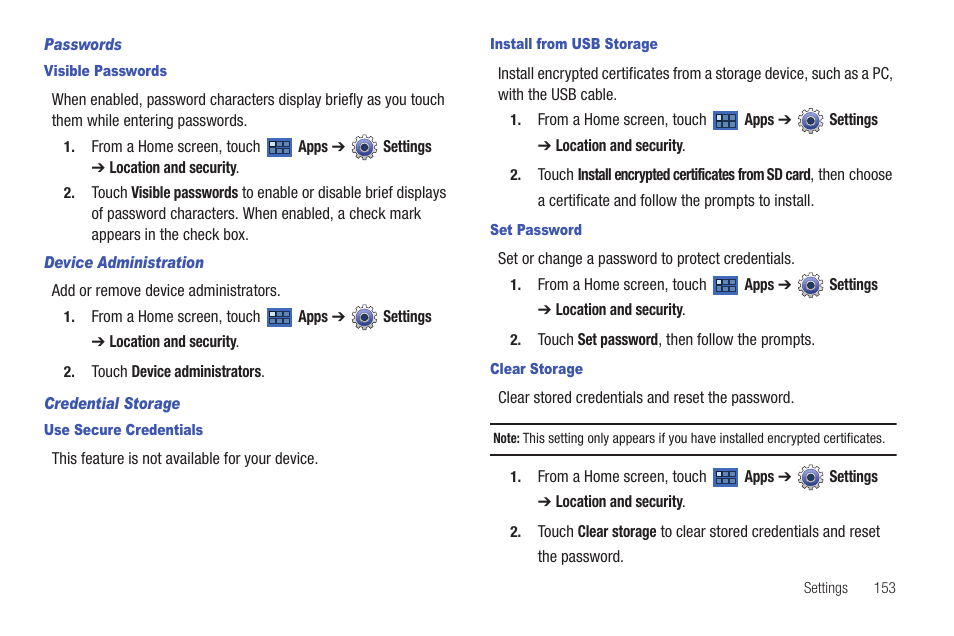Click the Settings gear under Set Password
The height and width of the screenshot is (636, 954).
(810, 285)
